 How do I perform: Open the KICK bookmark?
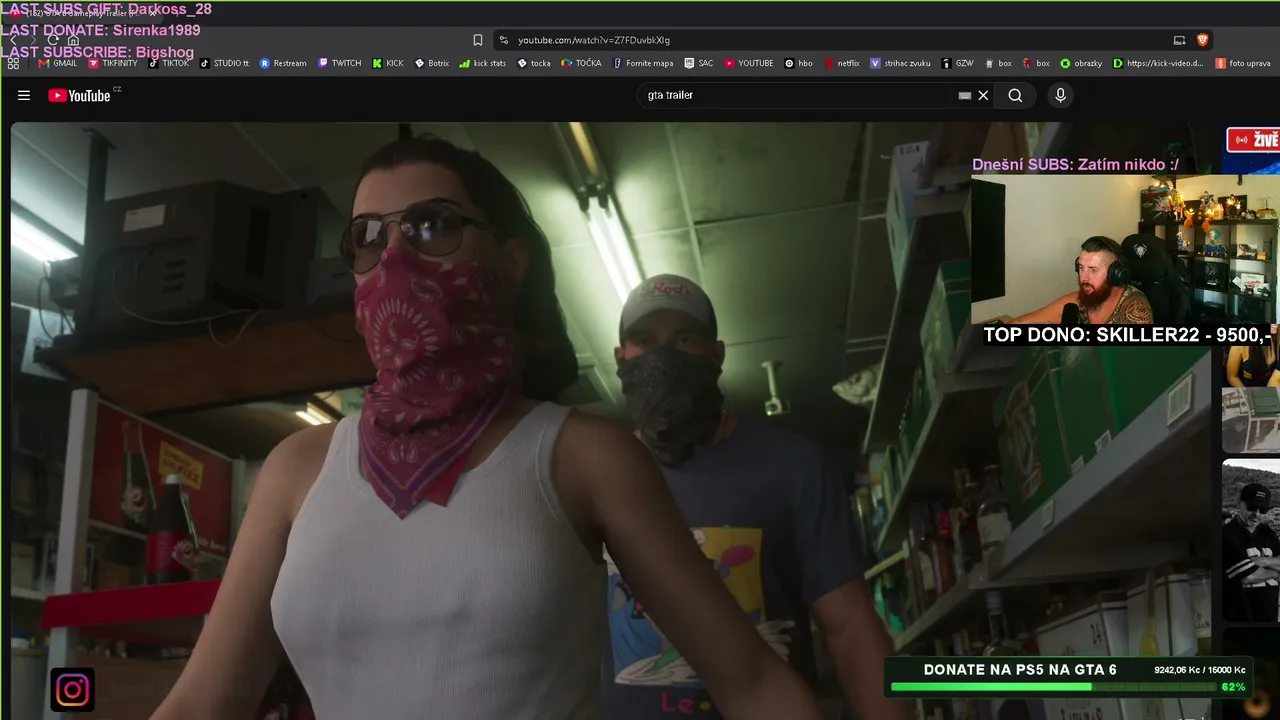point(388,63)
